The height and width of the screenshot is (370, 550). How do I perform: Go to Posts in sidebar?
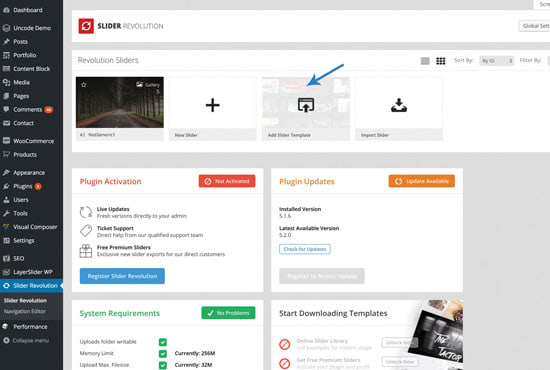click(x=20, y=41)
